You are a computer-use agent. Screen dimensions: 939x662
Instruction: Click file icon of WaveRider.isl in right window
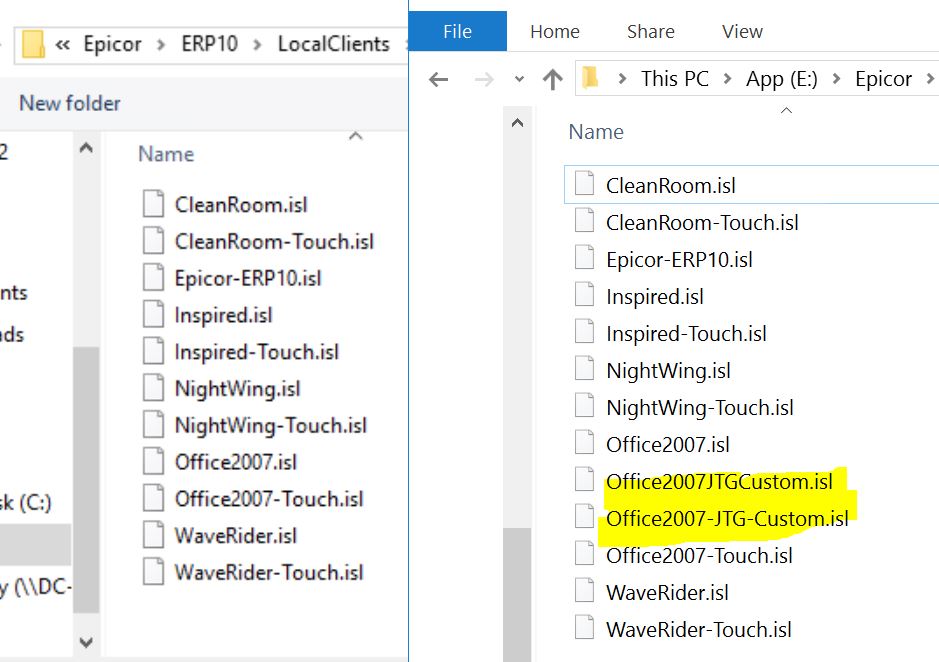584,591
